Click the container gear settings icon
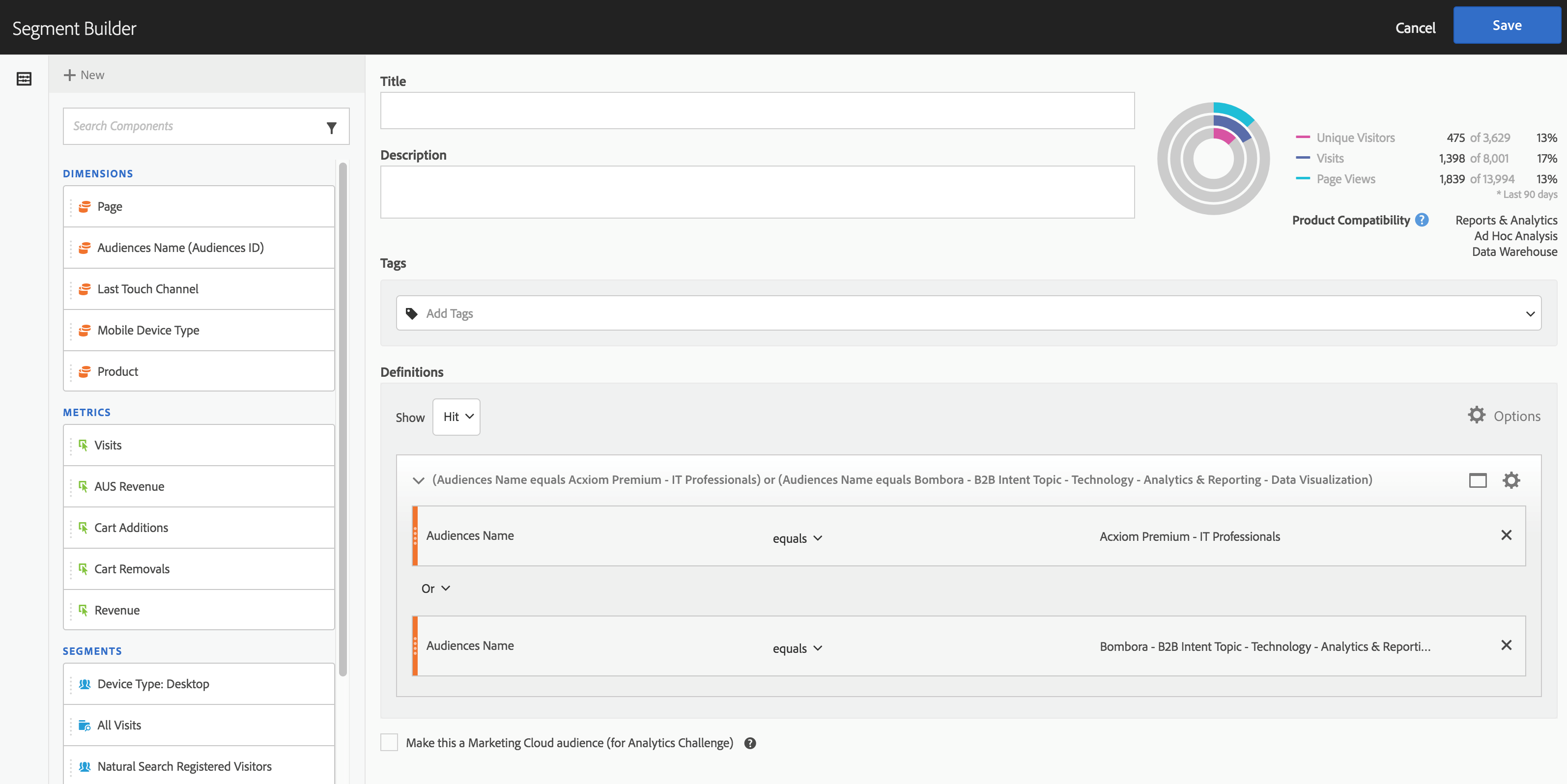Screen dimensions: 1567x784 tap(1511, 480)
